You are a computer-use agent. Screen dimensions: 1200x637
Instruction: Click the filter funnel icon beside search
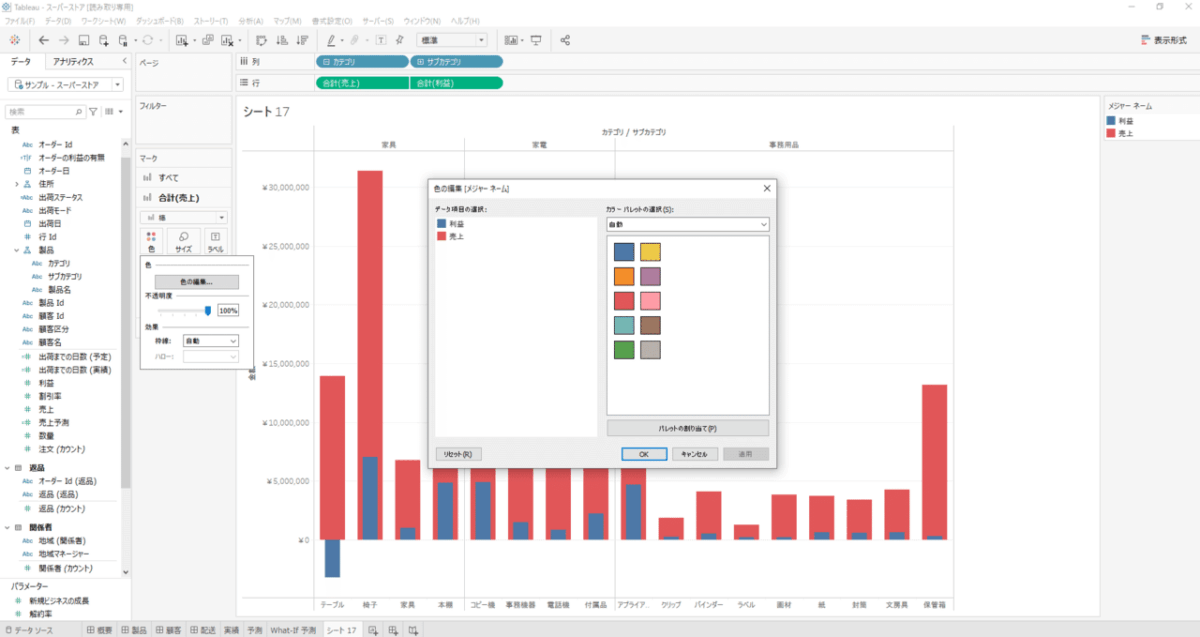click(93, 112)
